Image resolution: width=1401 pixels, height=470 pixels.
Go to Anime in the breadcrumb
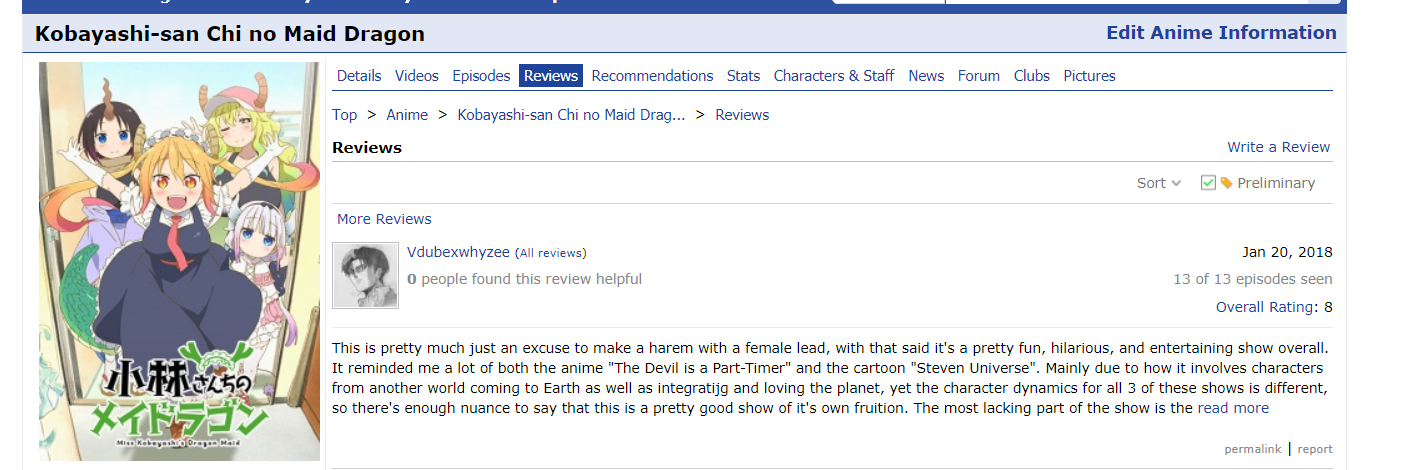coord(407,115)
